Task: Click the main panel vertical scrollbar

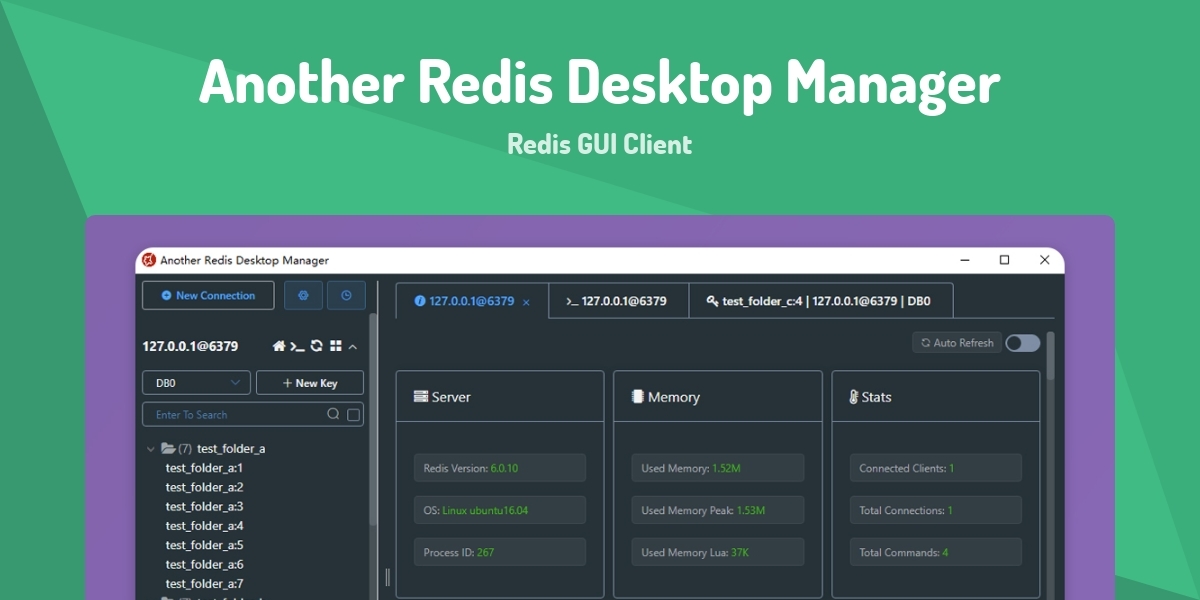Action: coord(1050,355)
